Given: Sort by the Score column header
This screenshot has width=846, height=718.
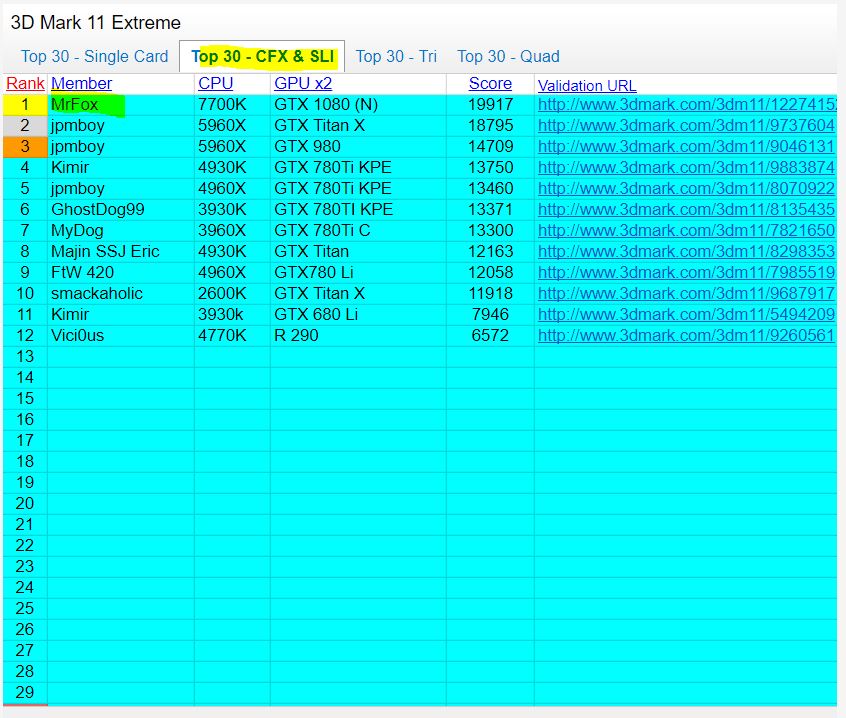Looking at the screenshot, I should coord(490,84).
